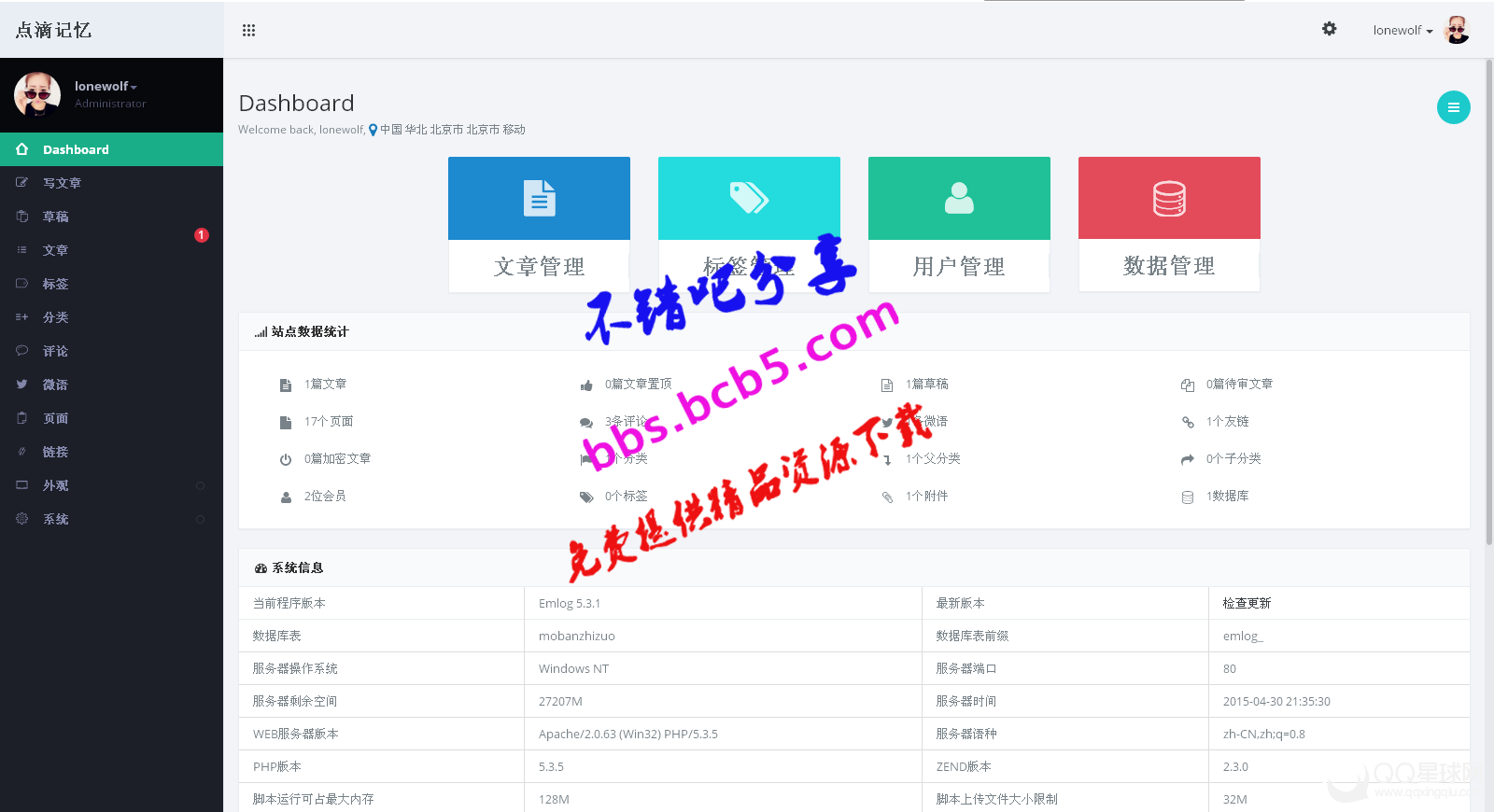Open the 用户管理 label
The image size is (1494, 812).
click(x=959, y=267)
